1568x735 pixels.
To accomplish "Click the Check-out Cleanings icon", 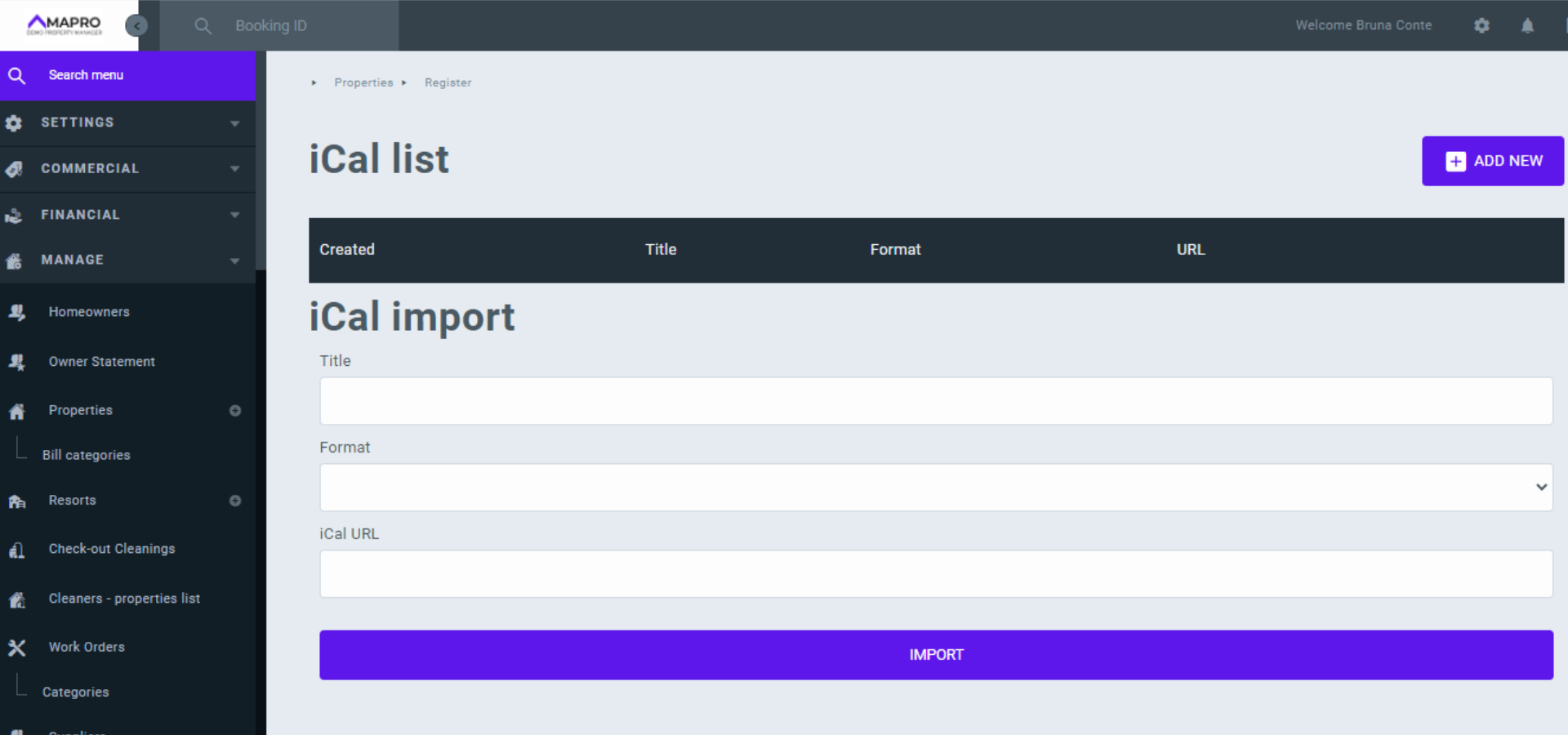I will 16,550.
